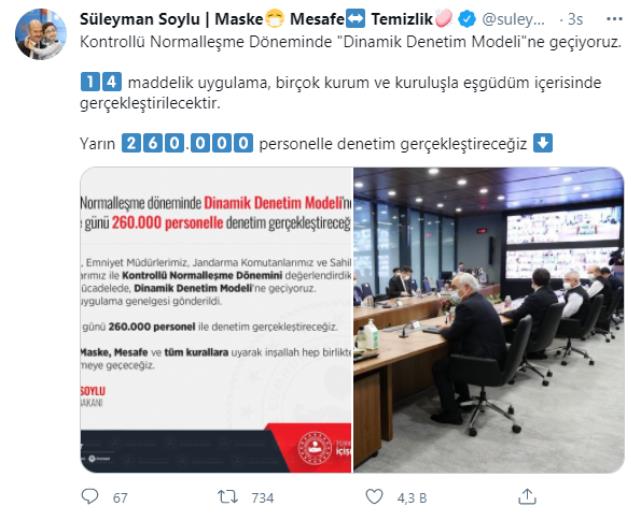Click the blue verified badge
The height and width of the screenshot is (520, 640).
[x=467, y=19]
